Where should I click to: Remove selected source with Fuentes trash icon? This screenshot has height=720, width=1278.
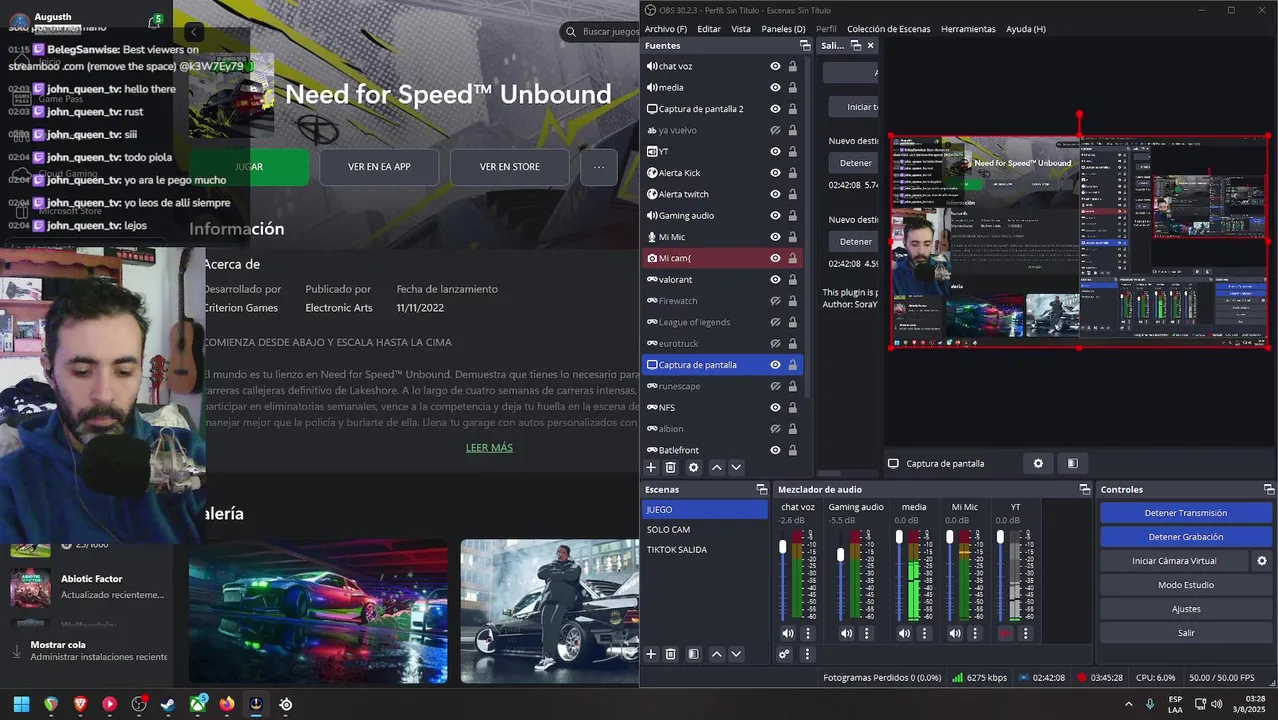[671, 467]
